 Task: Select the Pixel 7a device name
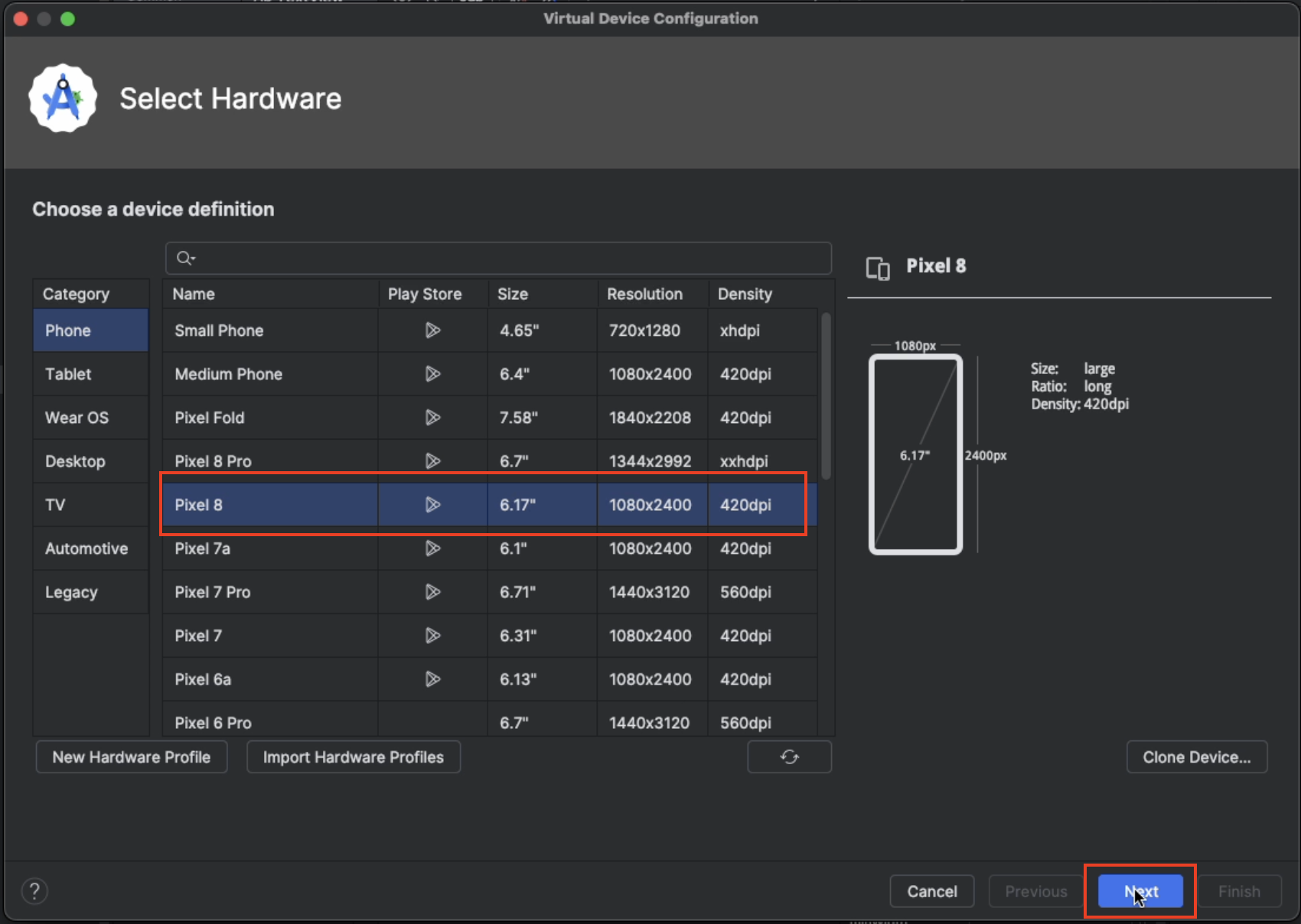(202, 548)
